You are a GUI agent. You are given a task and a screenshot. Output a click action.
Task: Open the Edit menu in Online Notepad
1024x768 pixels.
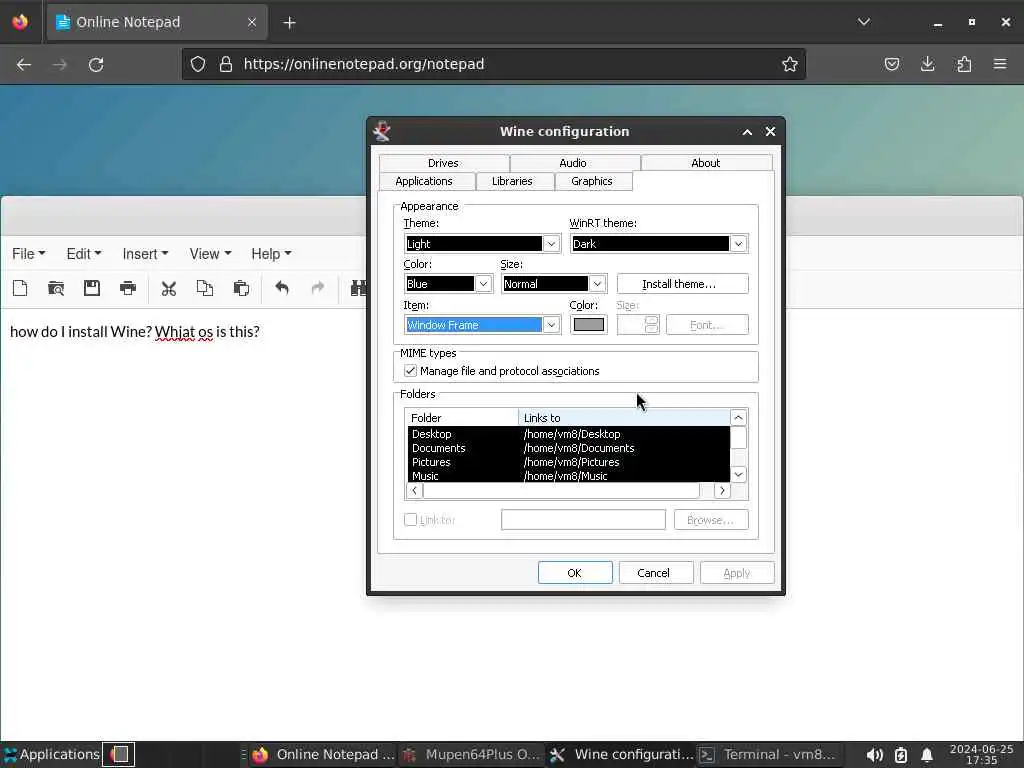84,253
